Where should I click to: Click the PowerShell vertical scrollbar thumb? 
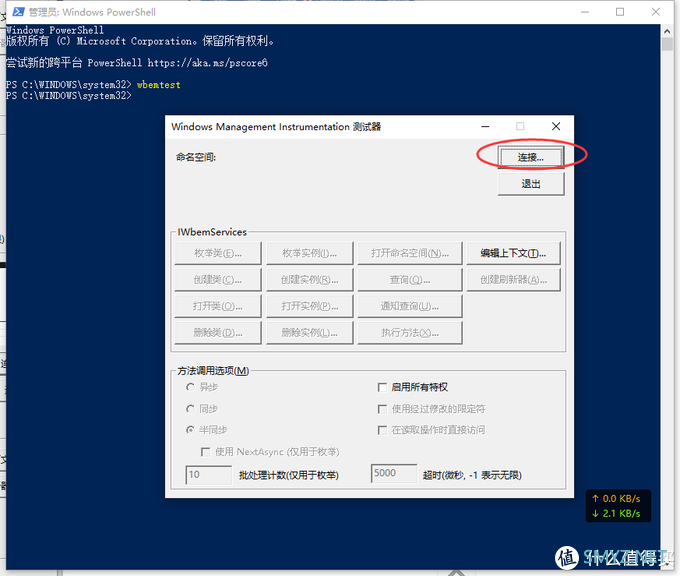point(667,44)
